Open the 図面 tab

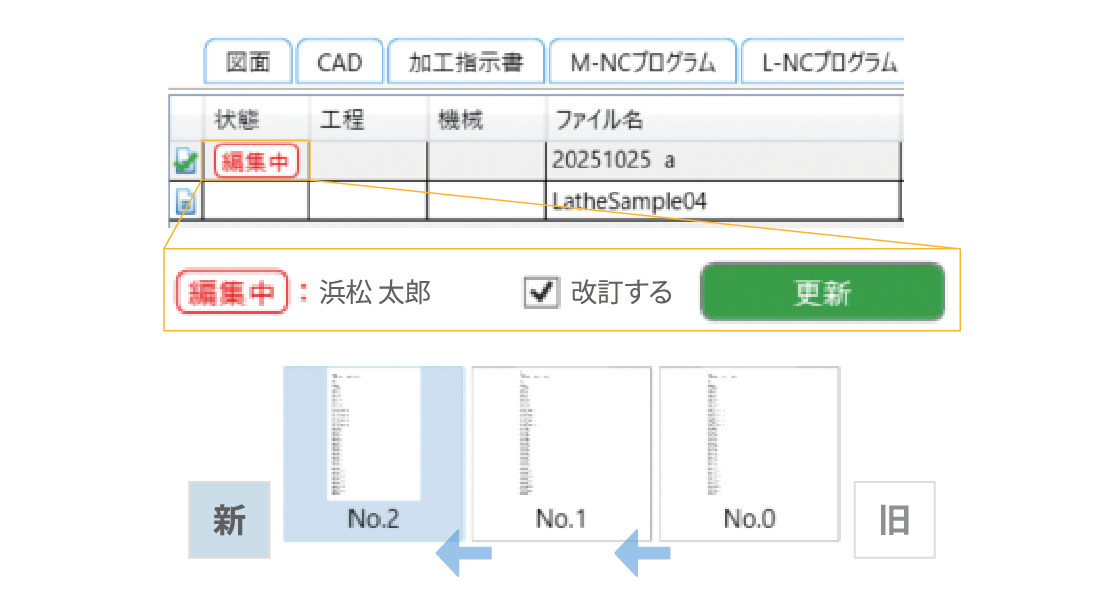coord(249,63)
